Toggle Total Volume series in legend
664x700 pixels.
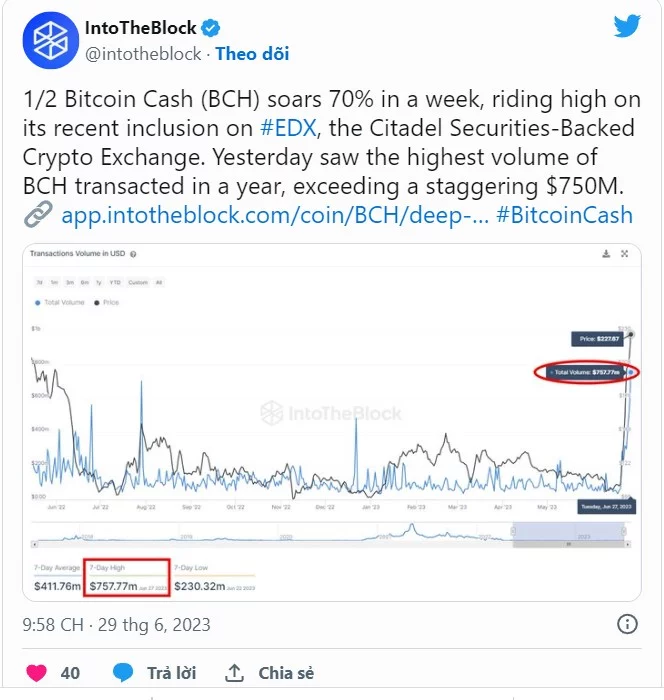(x=60, y=302)
